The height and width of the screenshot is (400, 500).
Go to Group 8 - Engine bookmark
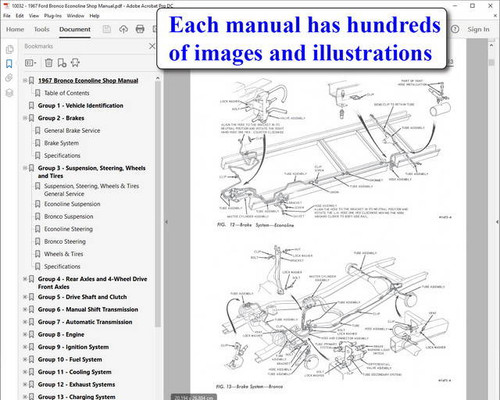[61, 334]
